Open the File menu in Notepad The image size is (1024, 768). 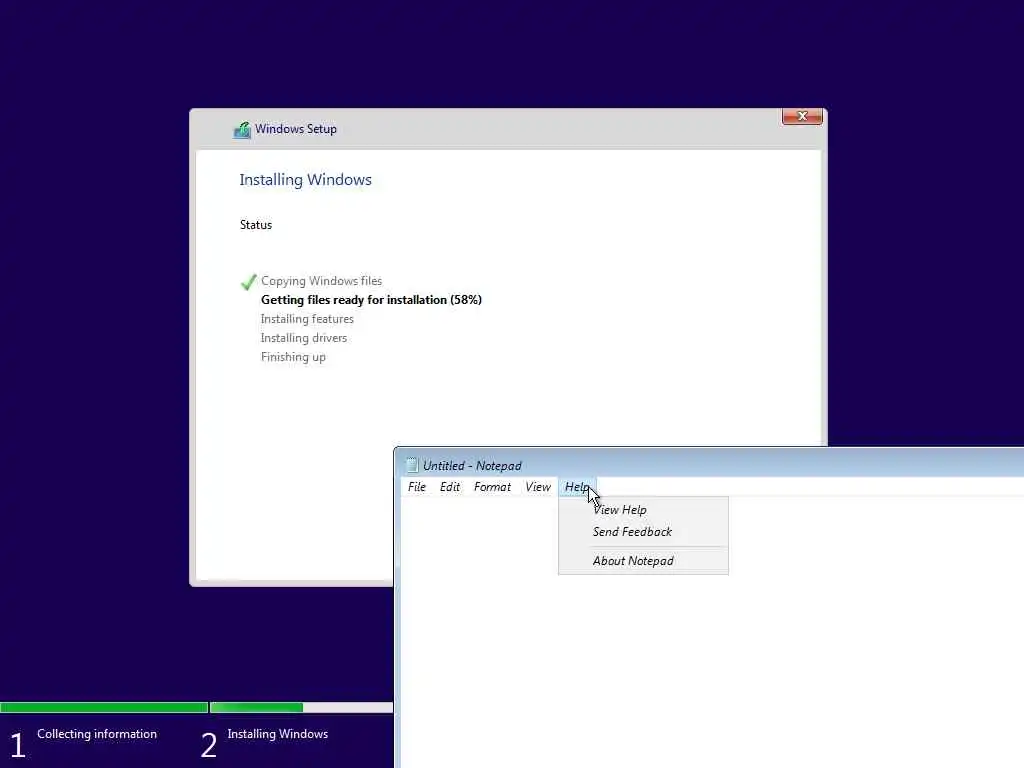[x=417, y=487]
